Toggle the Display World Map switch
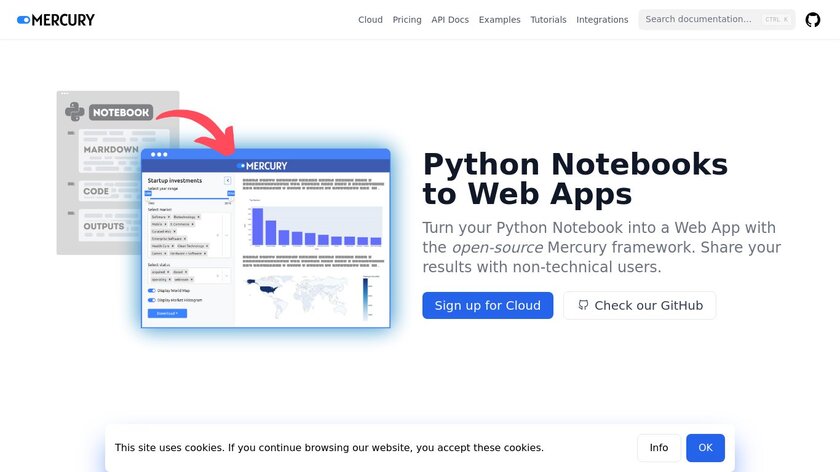This screenshot has height=472, width=840. click(x=152, y=291)
